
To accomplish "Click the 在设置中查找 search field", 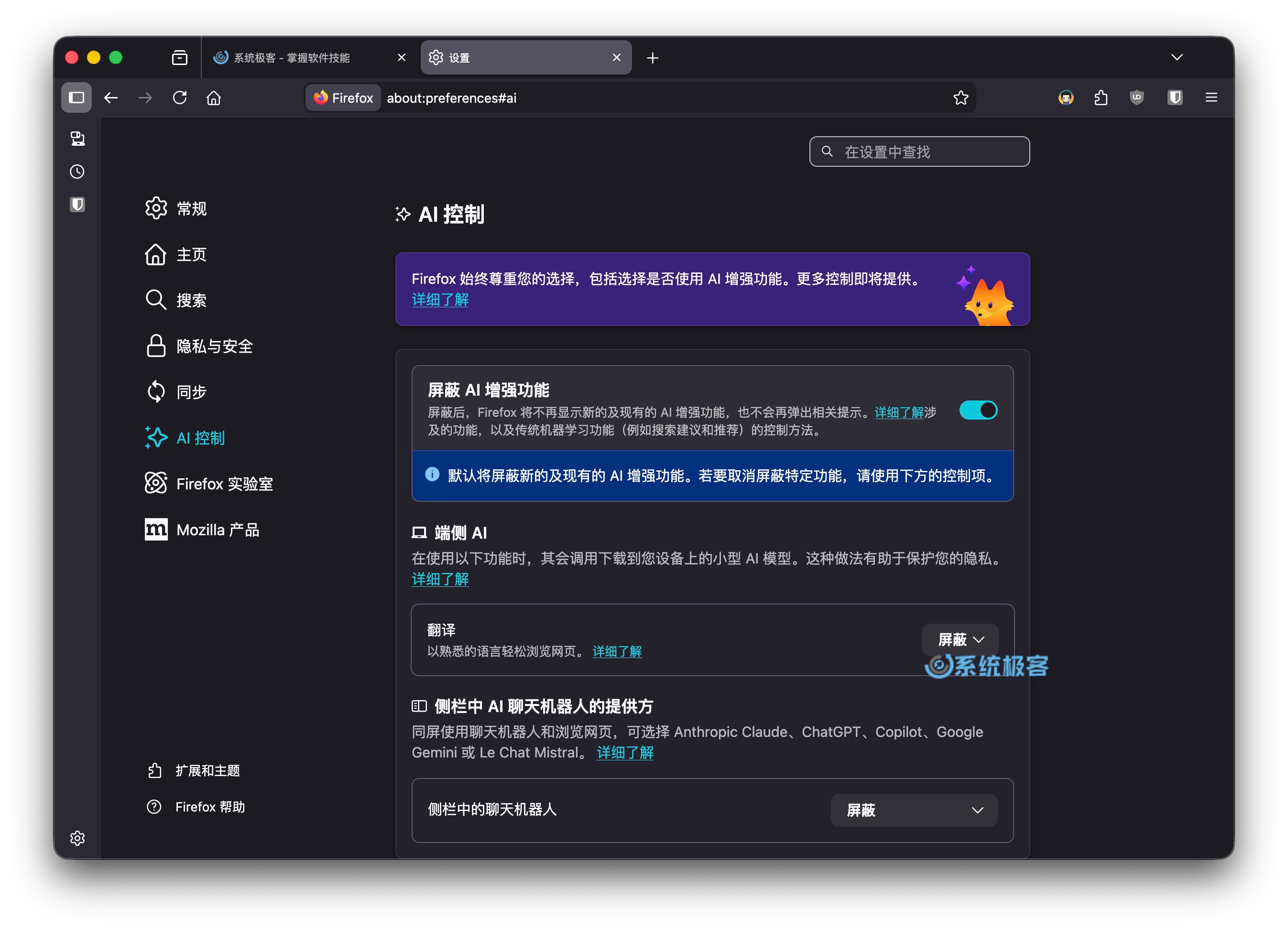I will tap(919, 151).
